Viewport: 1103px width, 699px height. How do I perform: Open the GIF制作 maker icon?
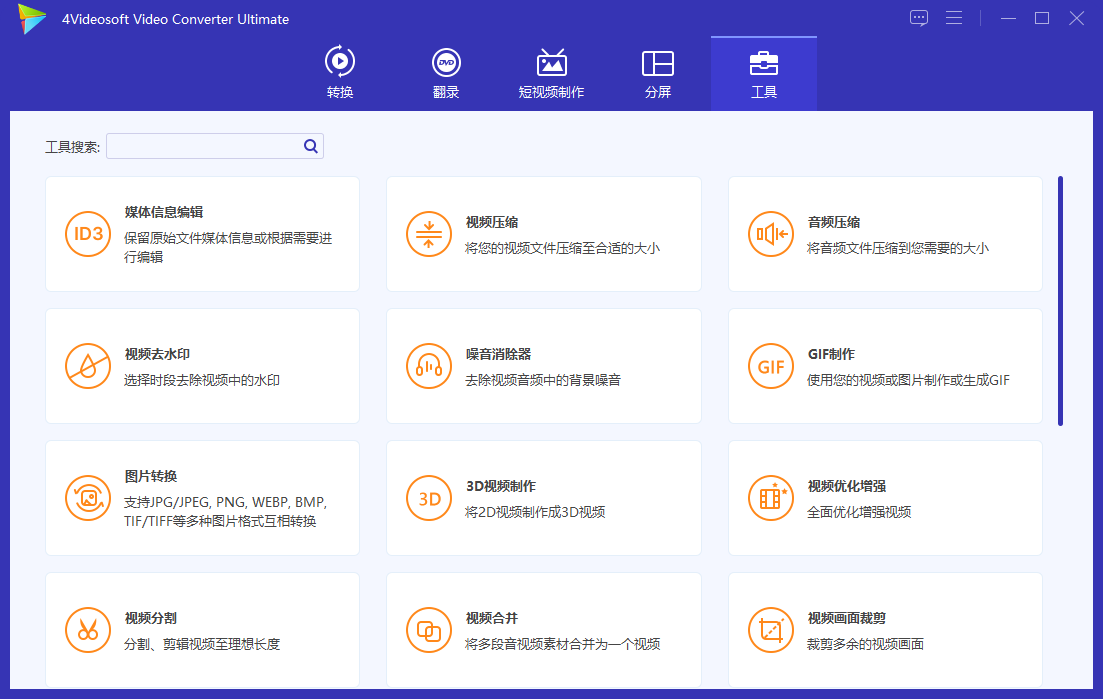pyautogui.click(x=771, y=366)
